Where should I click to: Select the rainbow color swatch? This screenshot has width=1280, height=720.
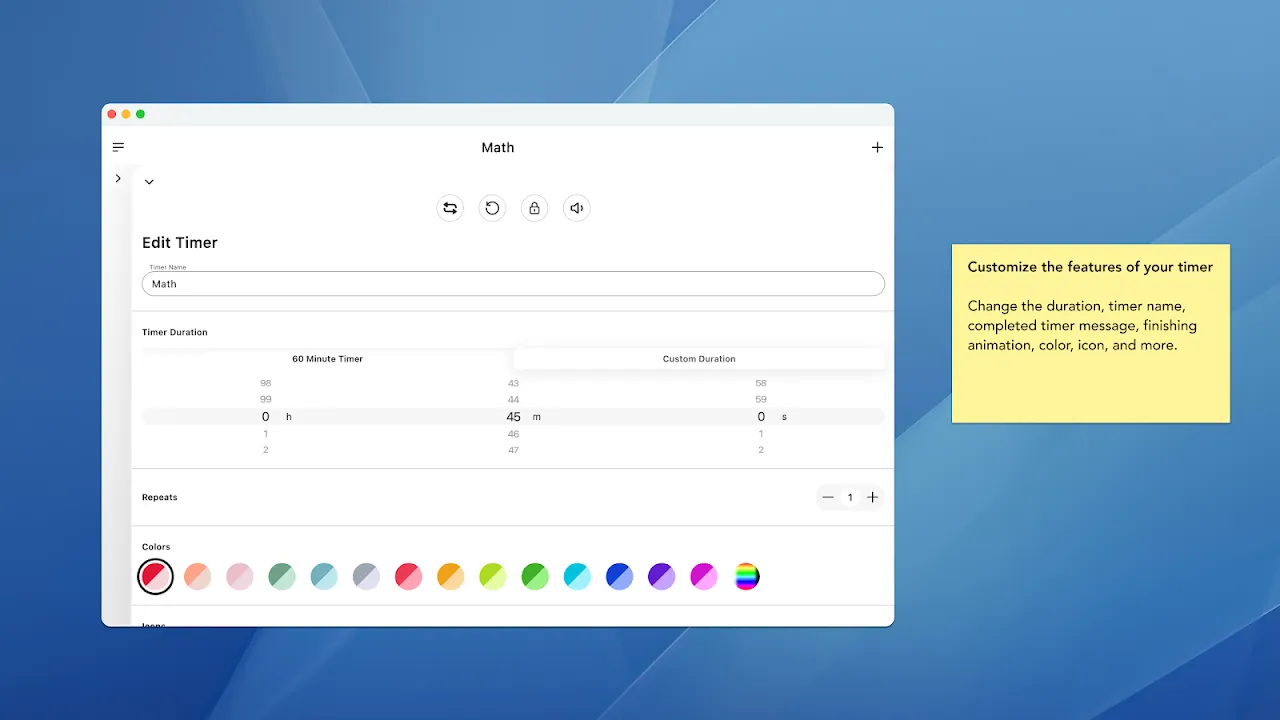[x=747, y=576]
